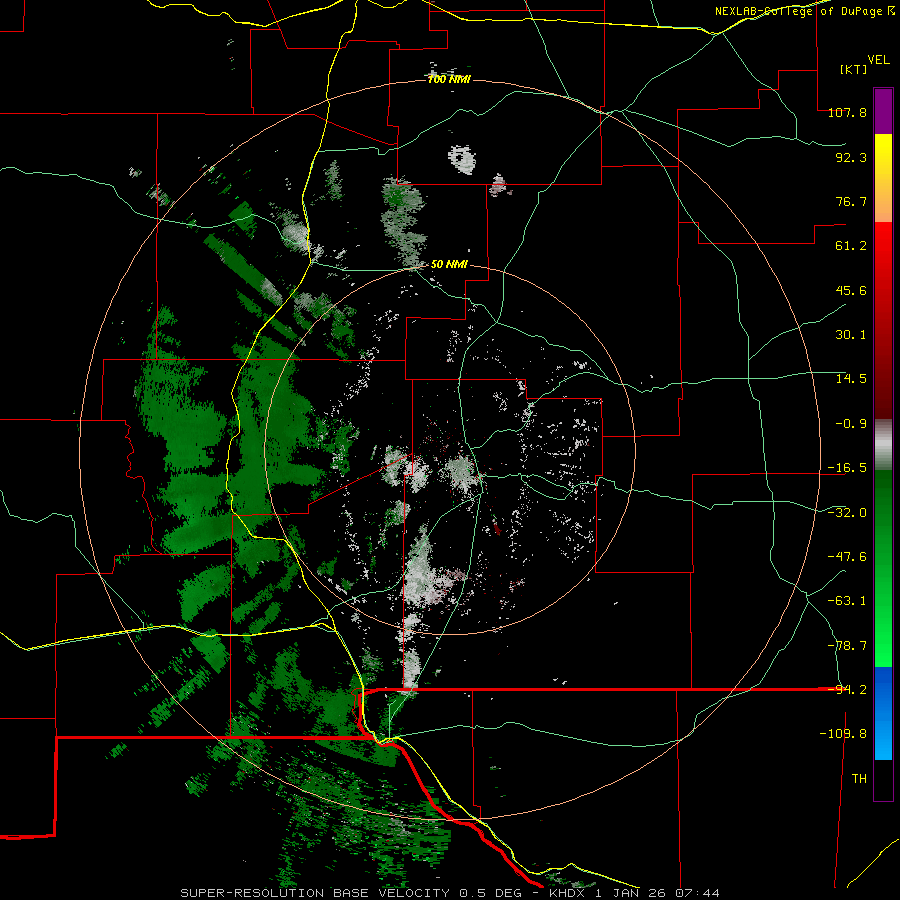Click the -63.1 value on velocity scale

pos(847,601)
